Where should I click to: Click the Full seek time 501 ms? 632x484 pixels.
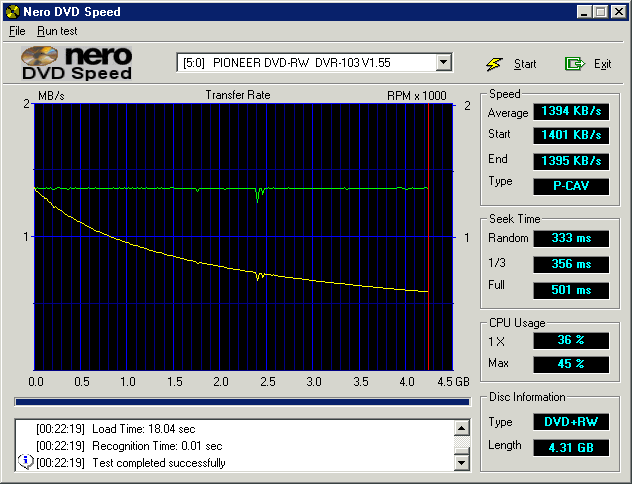(571, 290)
